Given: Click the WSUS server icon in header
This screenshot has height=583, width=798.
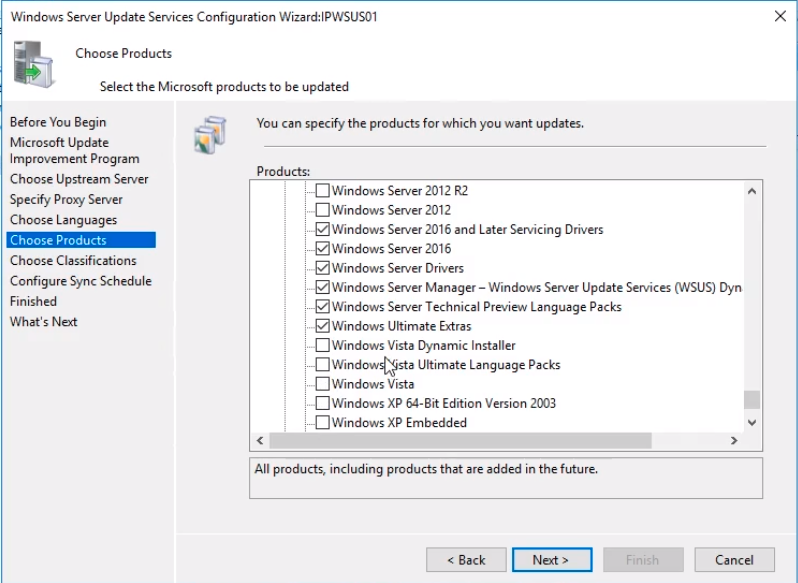Looking at the screenshot, I should 33,65.
